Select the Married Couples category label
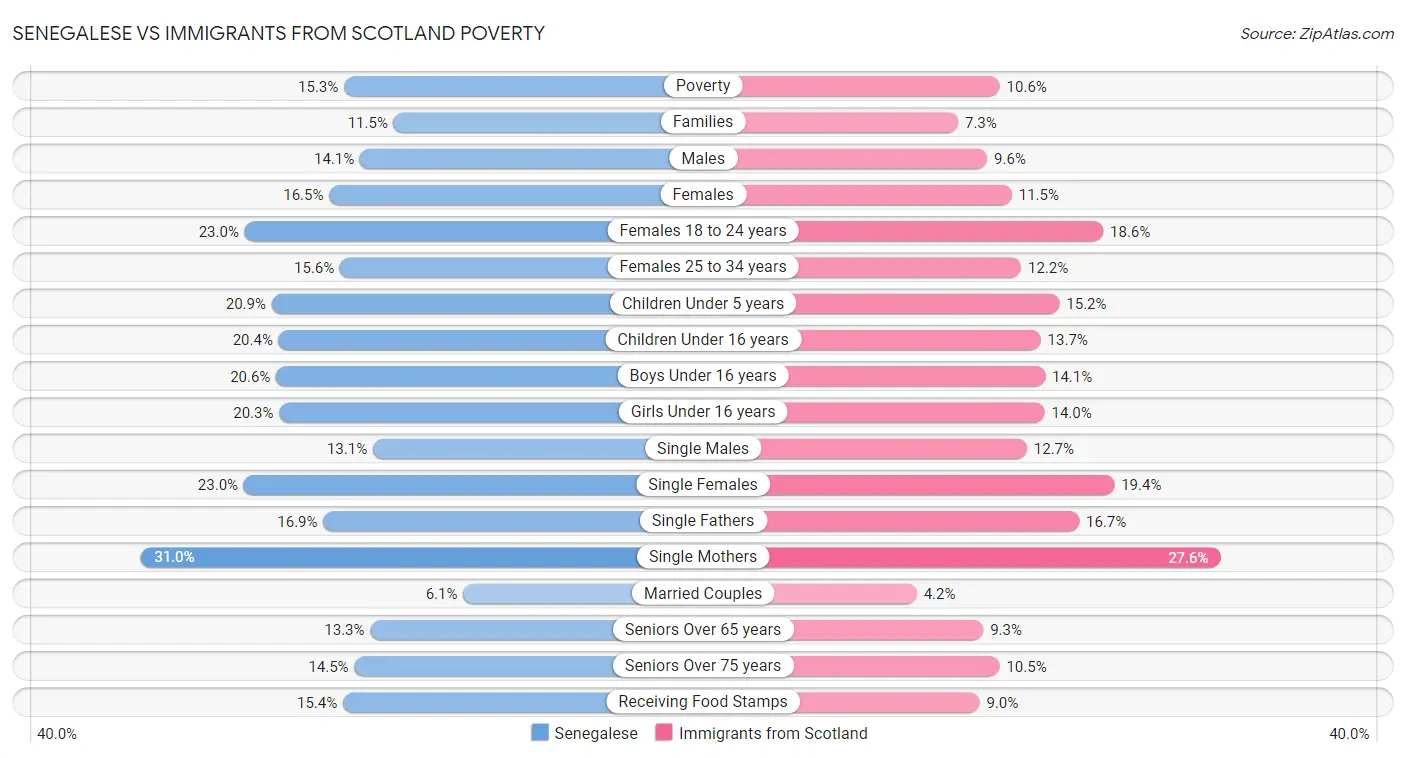This screenshot has height=758, width=1406. [x=703, y=593]
